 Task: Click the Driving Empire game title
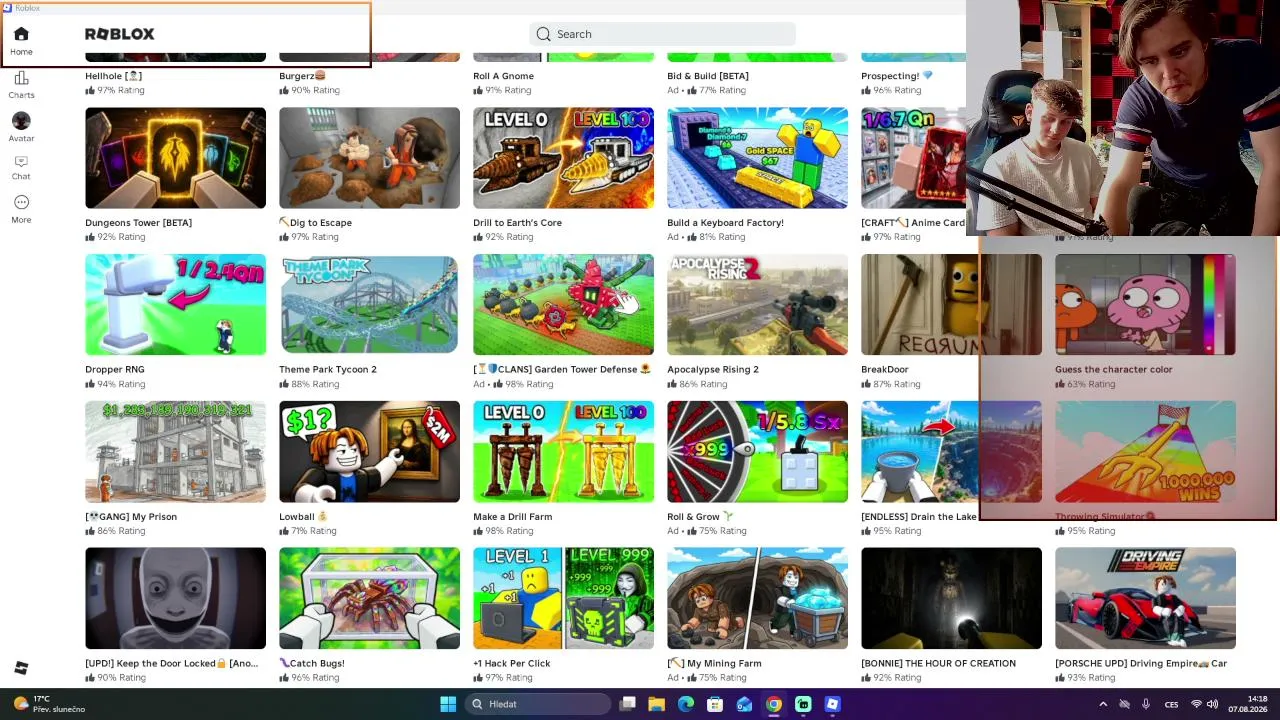[1141, 663]
